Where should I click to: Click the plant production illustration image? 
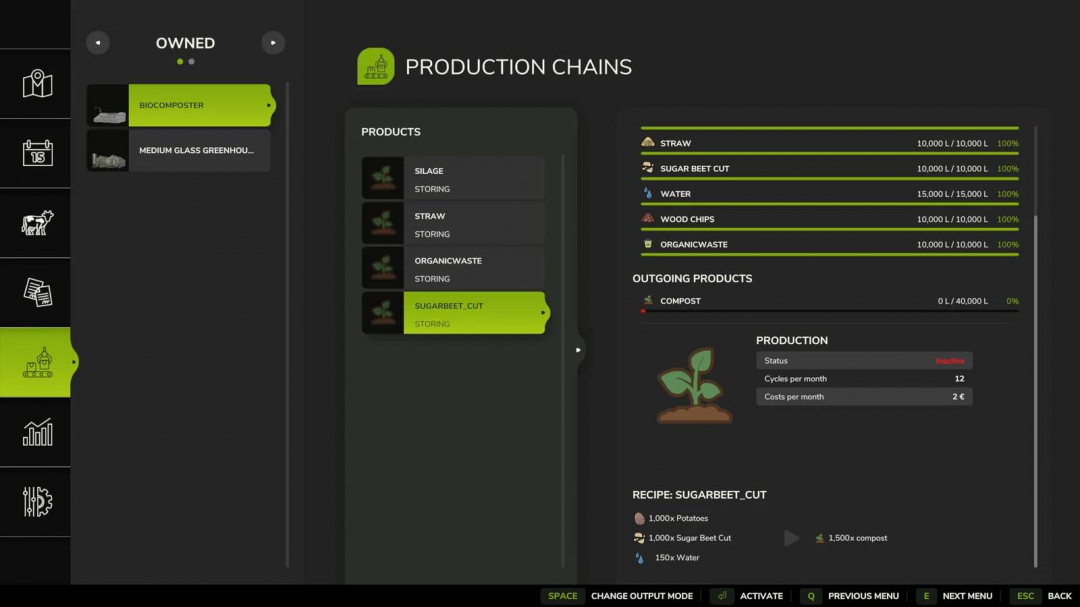point(692,386)
